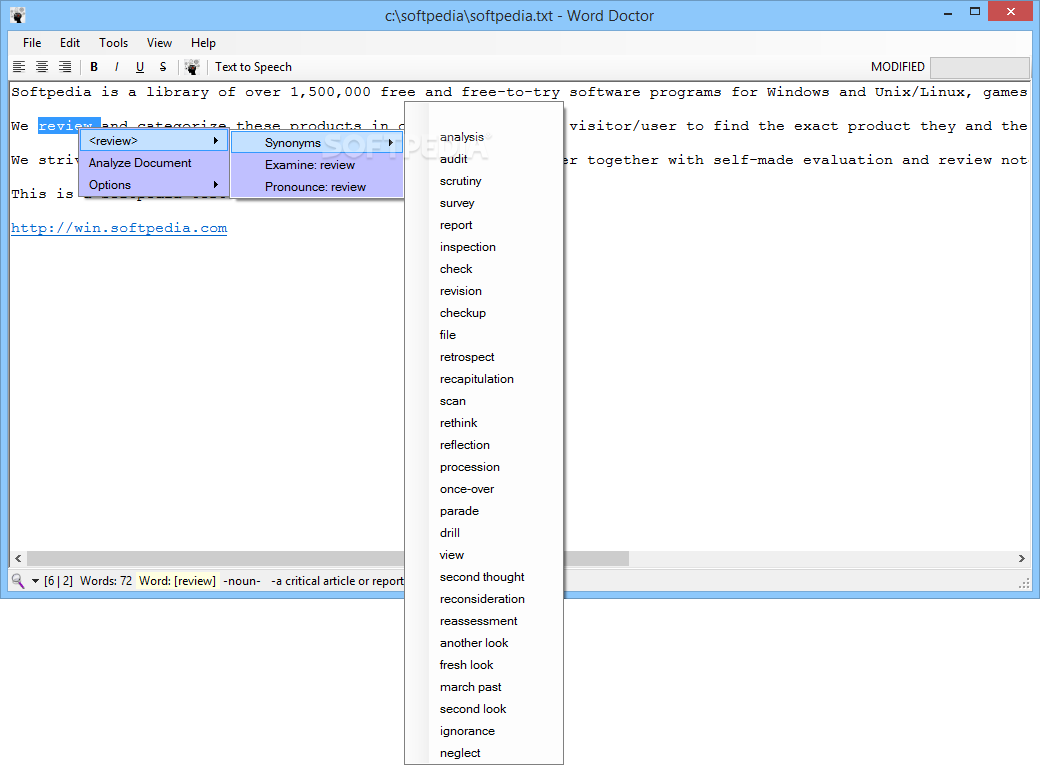Screen dimensions: 1040x765
Task: Open dropdown arrow beside the magnifier icon
Action: (35, 581)
